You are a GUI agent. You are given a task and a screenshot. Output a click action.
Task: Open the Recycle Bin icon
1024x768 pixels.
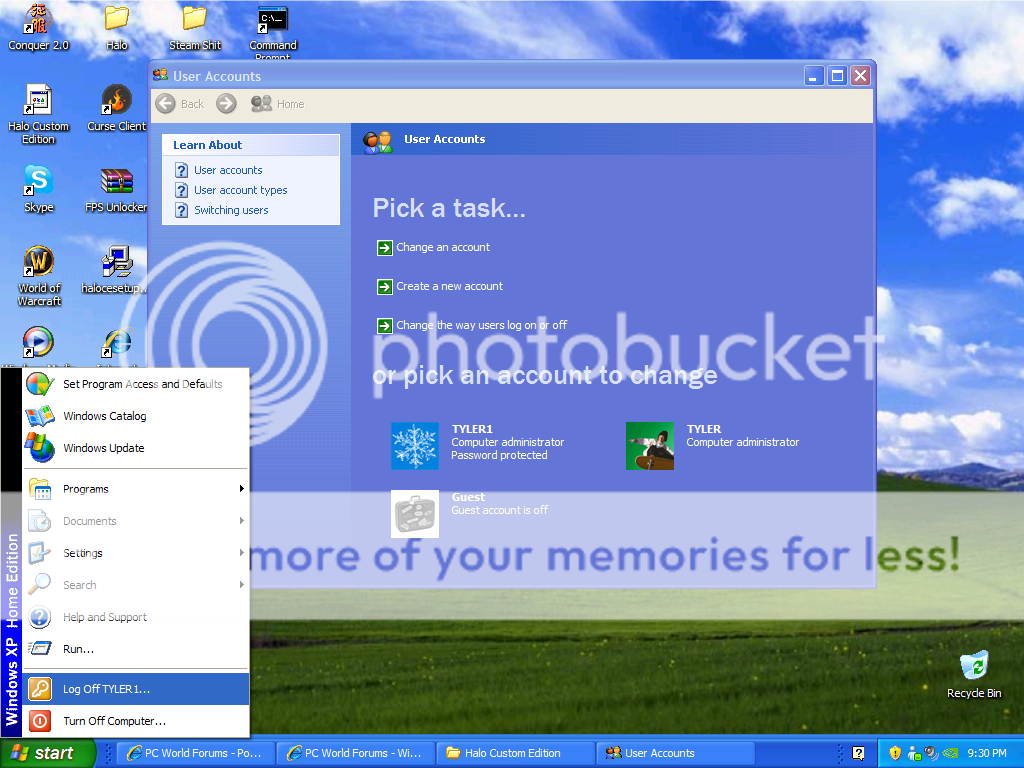click(x=973, y=667)
